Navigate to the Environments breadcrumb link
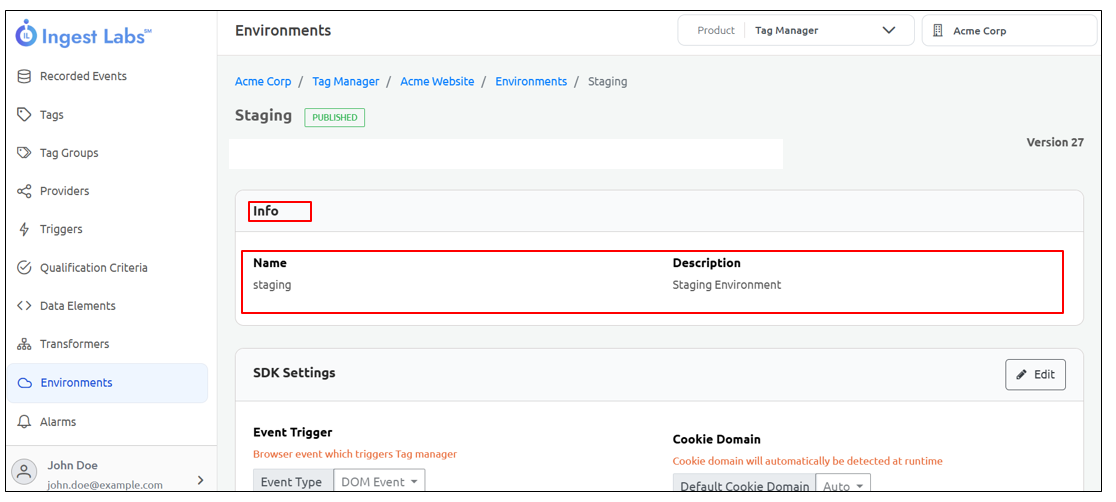 [x=531, y=82]
